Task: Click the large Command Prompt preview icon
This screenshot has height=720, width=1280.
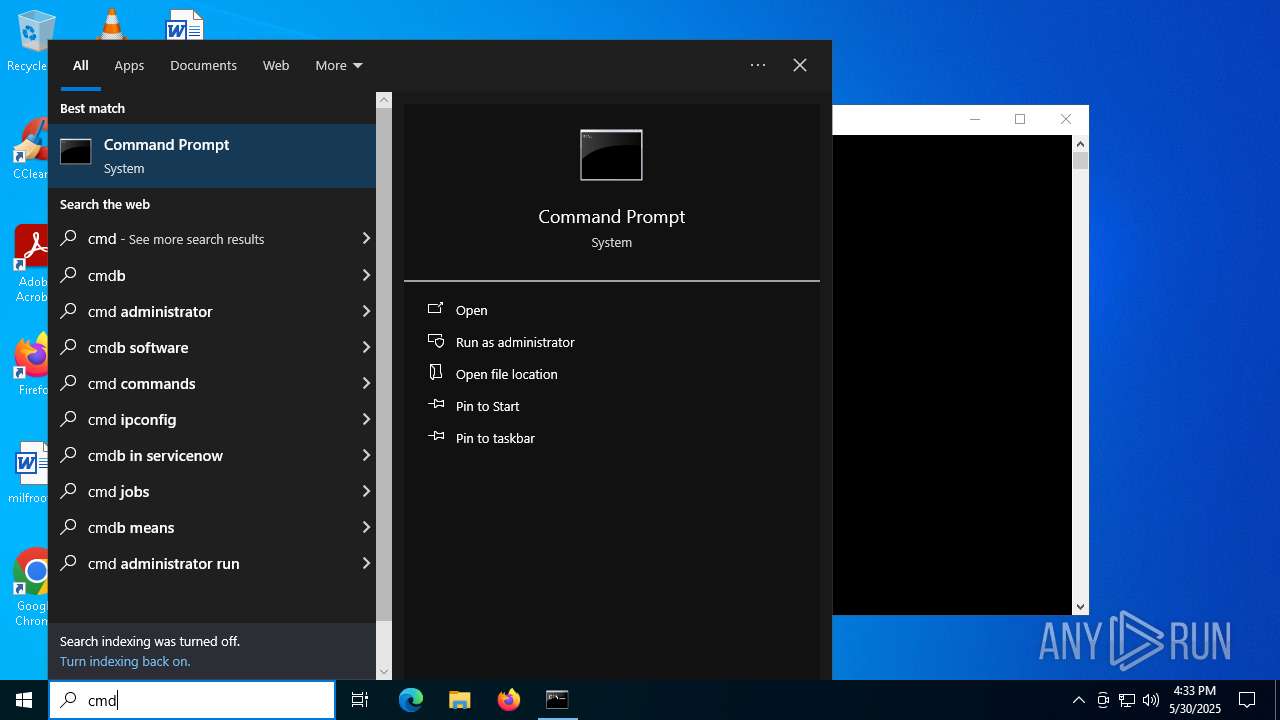Action: (611, 155)
